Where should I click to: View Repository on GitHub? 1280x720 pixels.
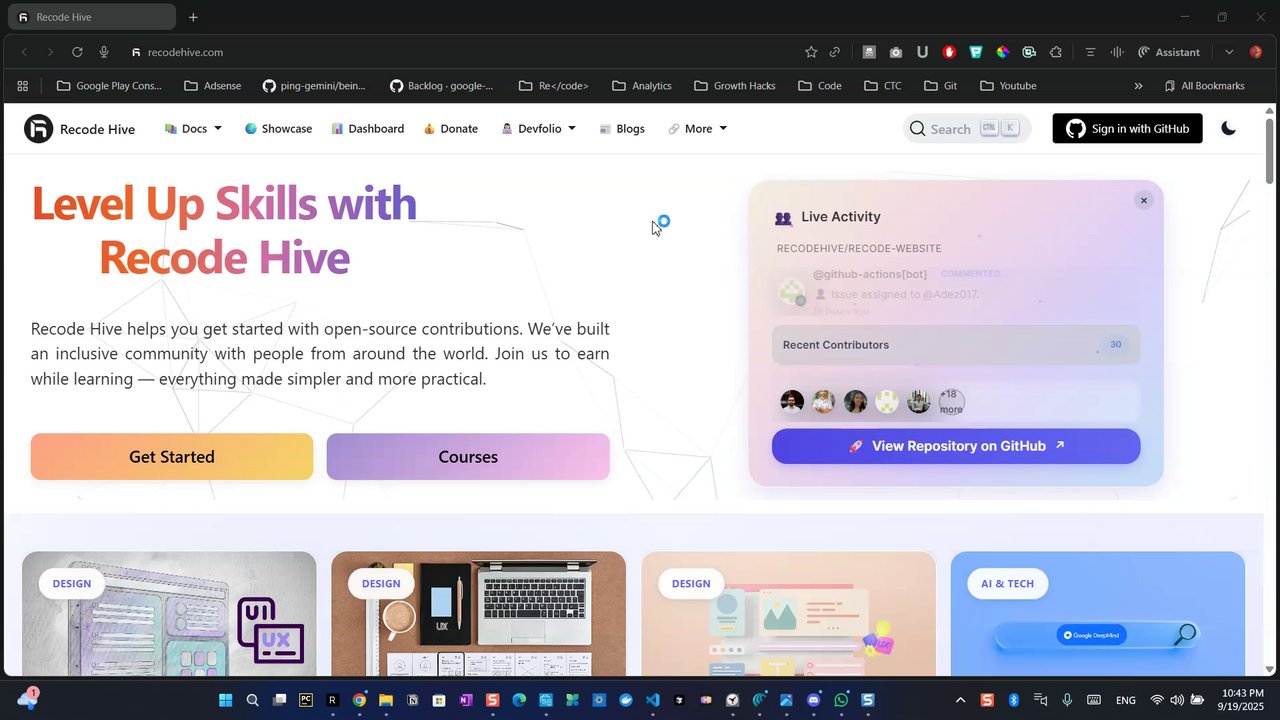pyautogui.click(x=956, y=446)
